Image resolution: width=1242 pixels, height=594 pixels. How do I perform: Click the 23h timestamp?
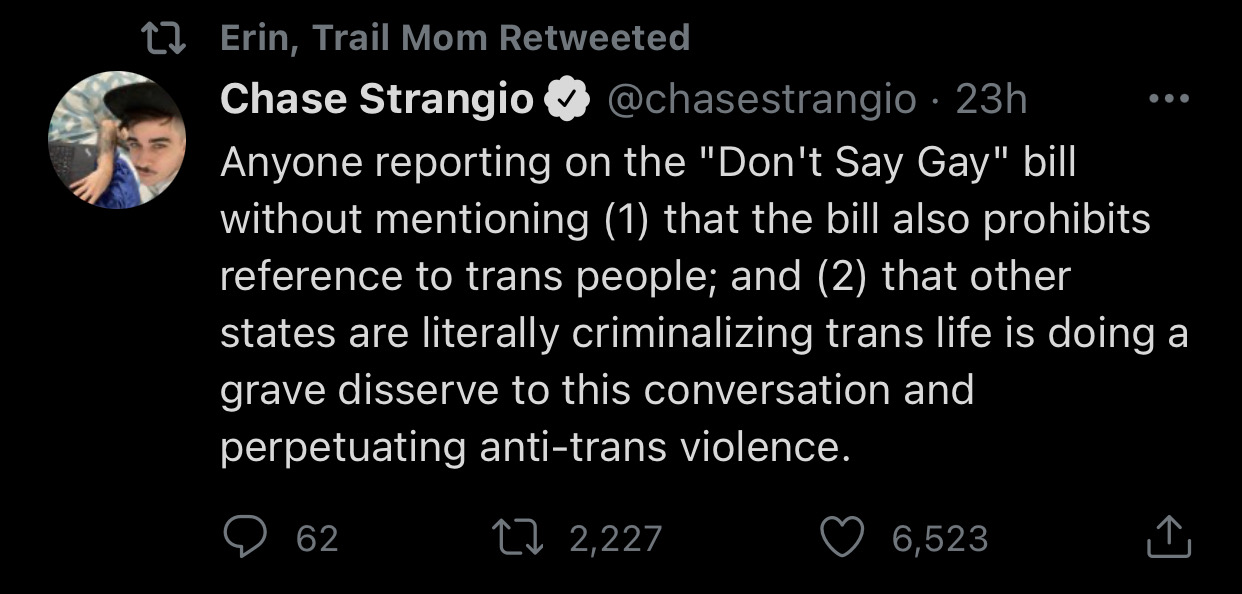[991, 99]
